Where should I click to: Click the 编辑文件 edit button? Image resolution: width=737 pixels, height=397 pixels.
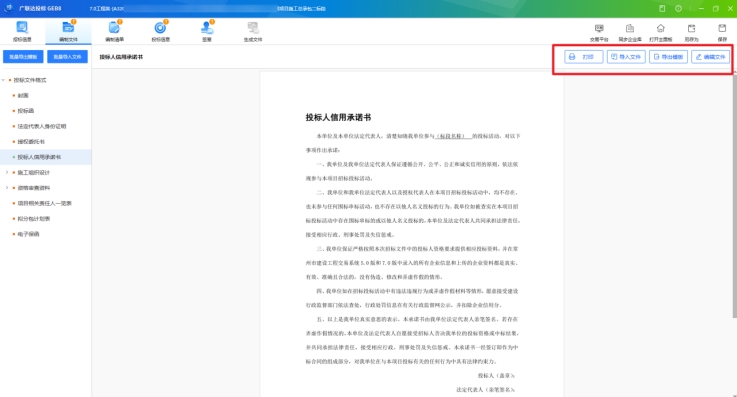(x=711, y=57)
